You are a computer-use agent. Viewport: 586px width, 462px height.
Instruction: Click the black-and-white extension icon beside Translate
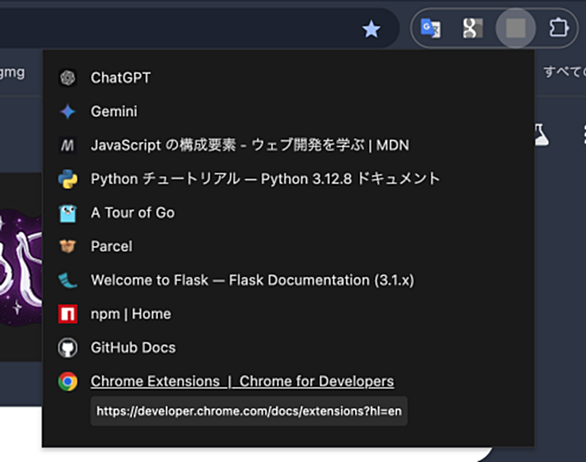[473, 28]
